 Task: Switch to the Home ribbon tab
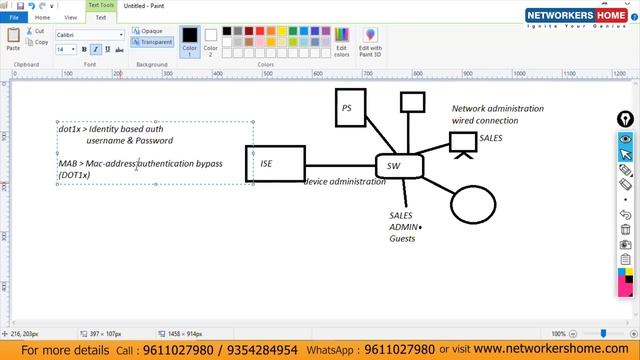[x=42, y=18]
